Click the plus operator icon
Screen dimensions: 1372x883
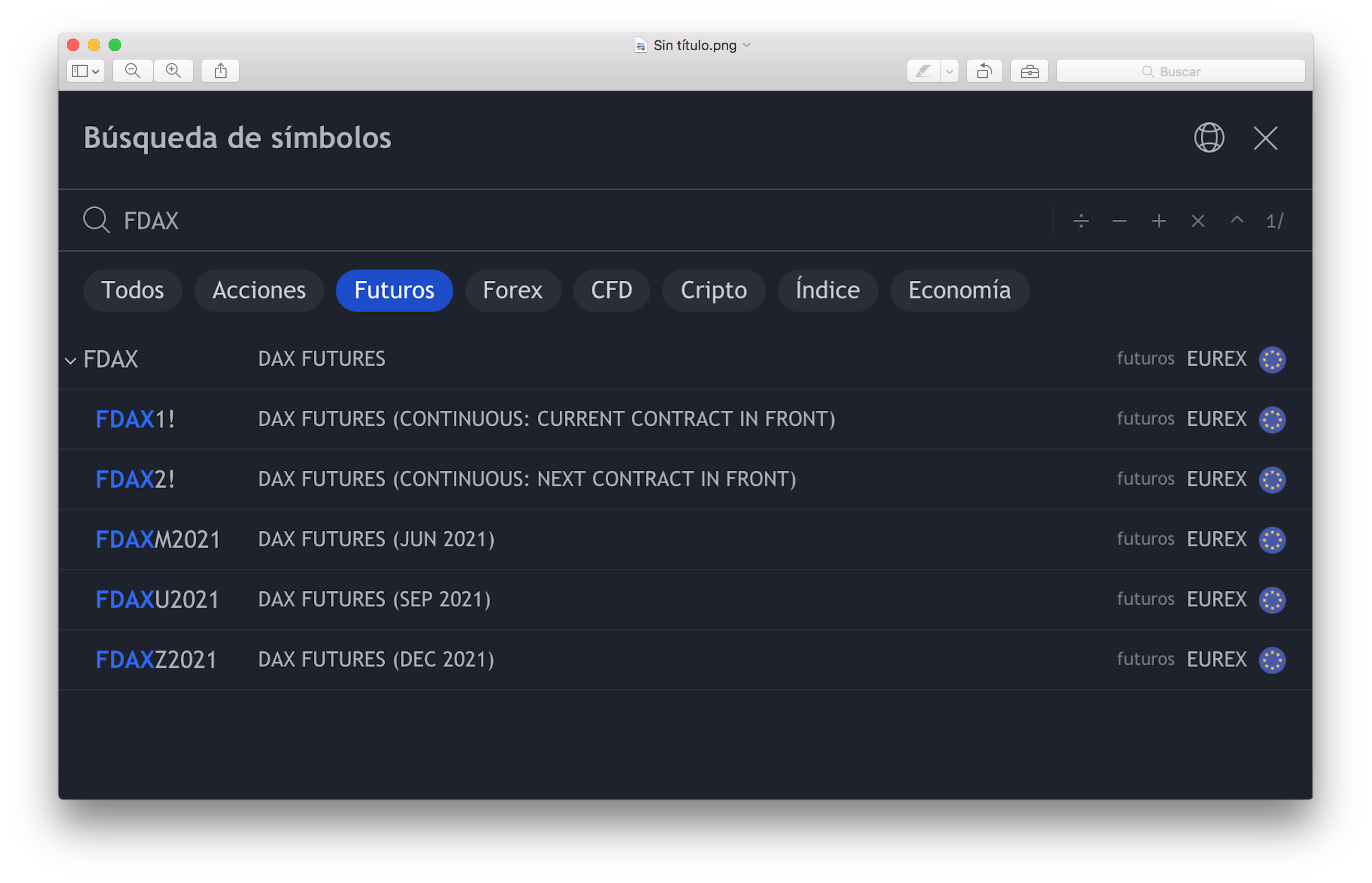(x=1158, y=221)
